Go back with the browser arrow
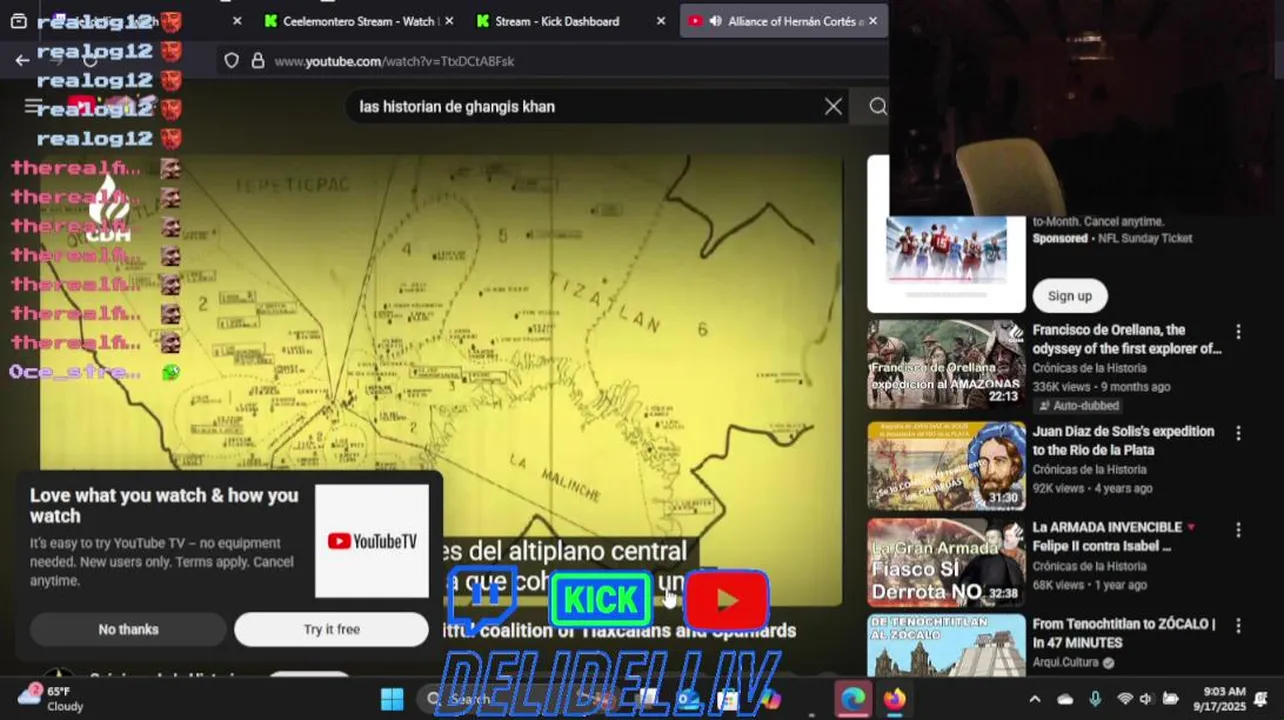The width and height of the screenshot is (1284, 720). point(22,61)
